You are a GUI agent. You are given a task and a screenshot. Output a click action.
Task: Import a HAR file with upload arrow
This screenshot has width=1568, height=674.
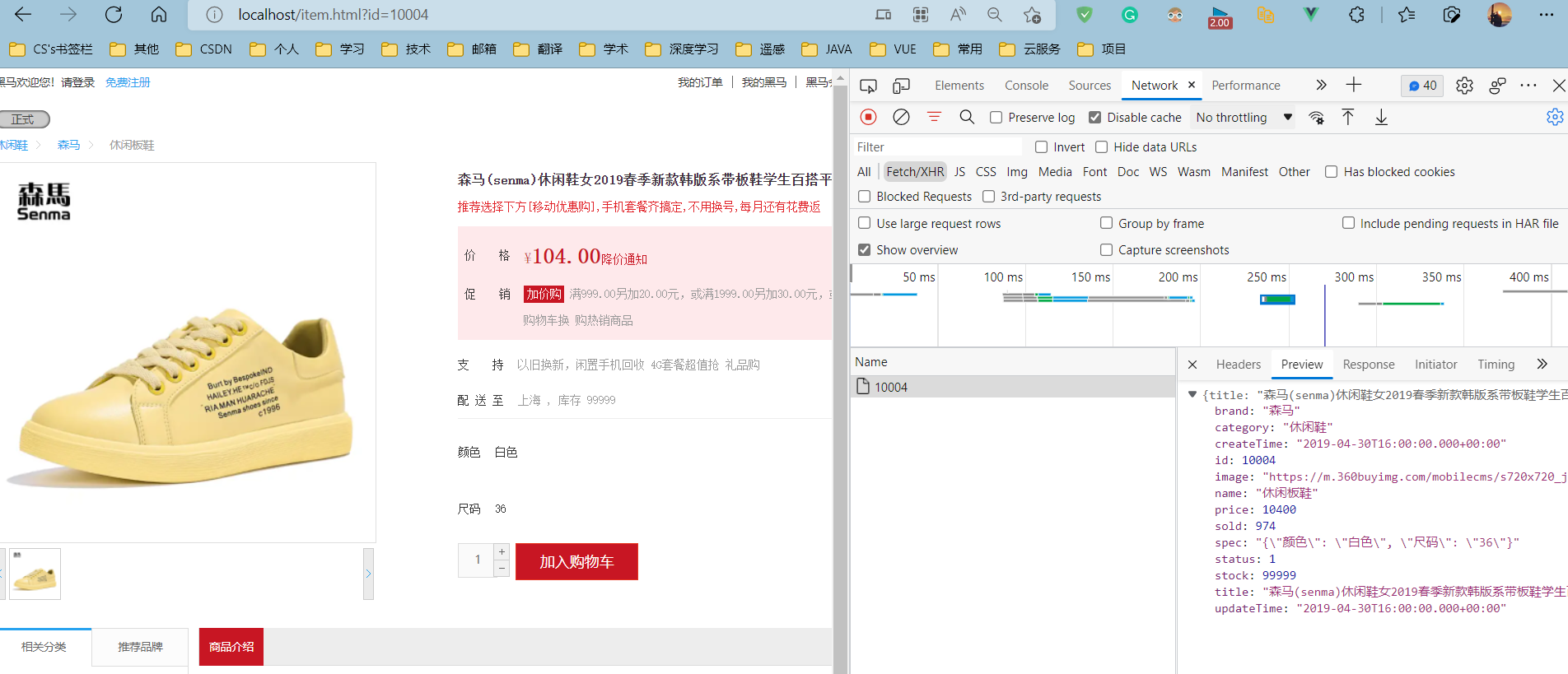pos(1348,117)
